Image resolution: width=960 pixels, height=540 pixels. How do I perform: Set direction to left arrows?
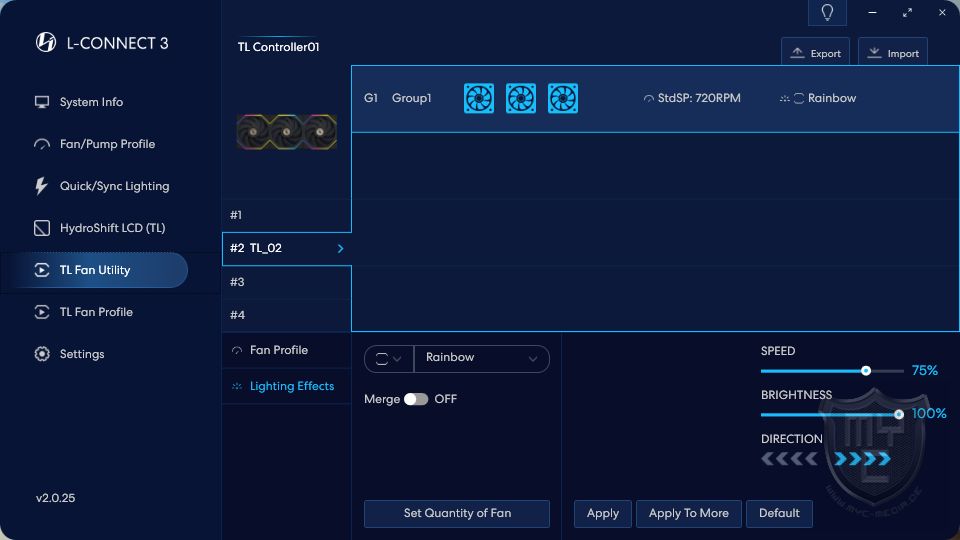(789, 459)
